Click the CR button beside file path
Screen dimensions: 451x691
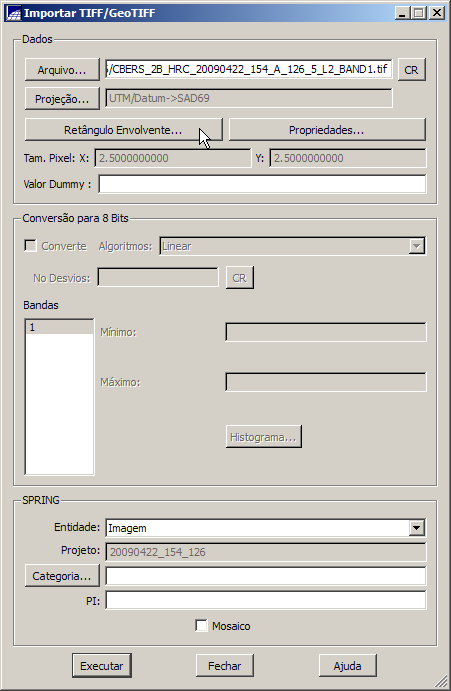(411, 70)
